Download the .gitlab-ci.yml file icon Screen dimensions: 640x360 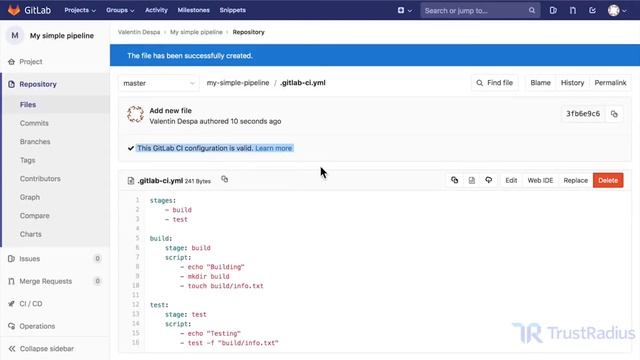tap(489, 180)
